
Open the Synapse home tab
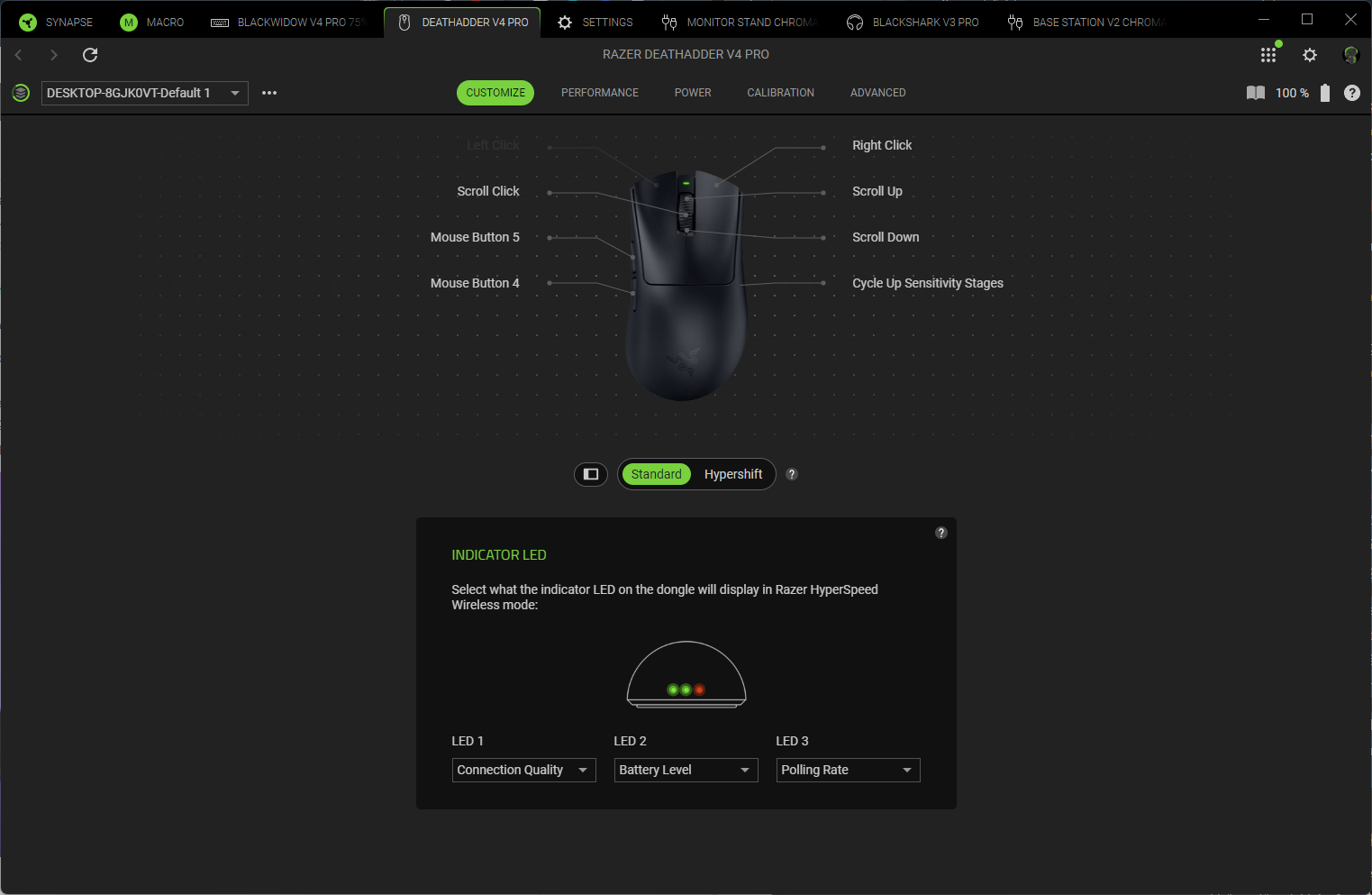tap(56, 23)
